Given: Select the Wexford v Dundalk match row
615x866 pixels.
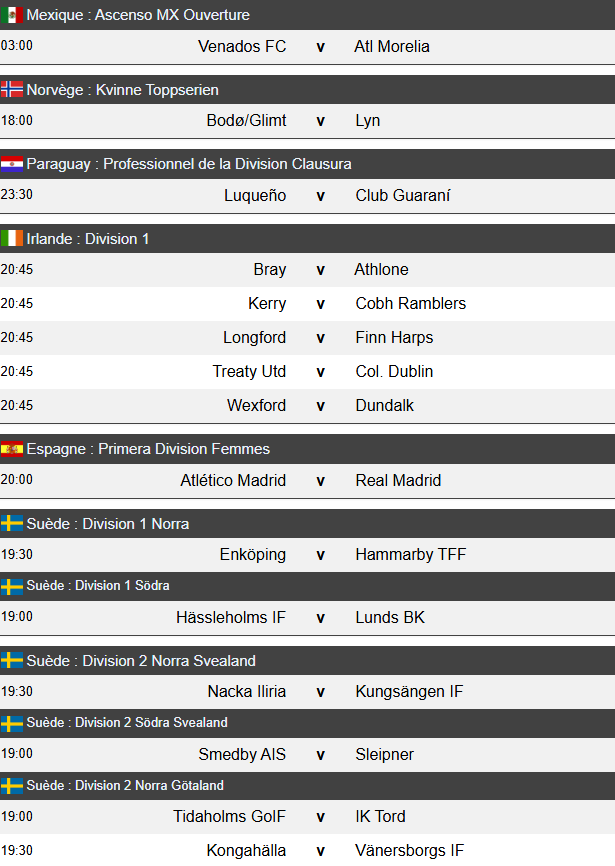Looking at the screenshot, I should click(320, 406).
